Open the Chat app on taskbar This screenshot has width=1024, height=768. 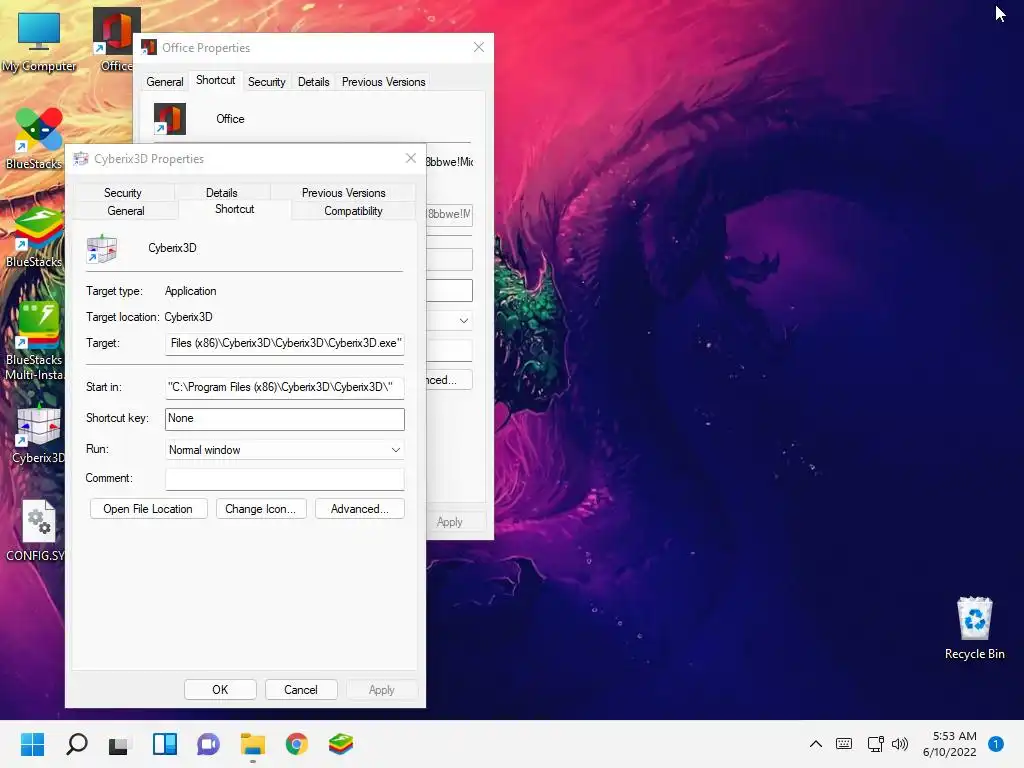(208, 744)
